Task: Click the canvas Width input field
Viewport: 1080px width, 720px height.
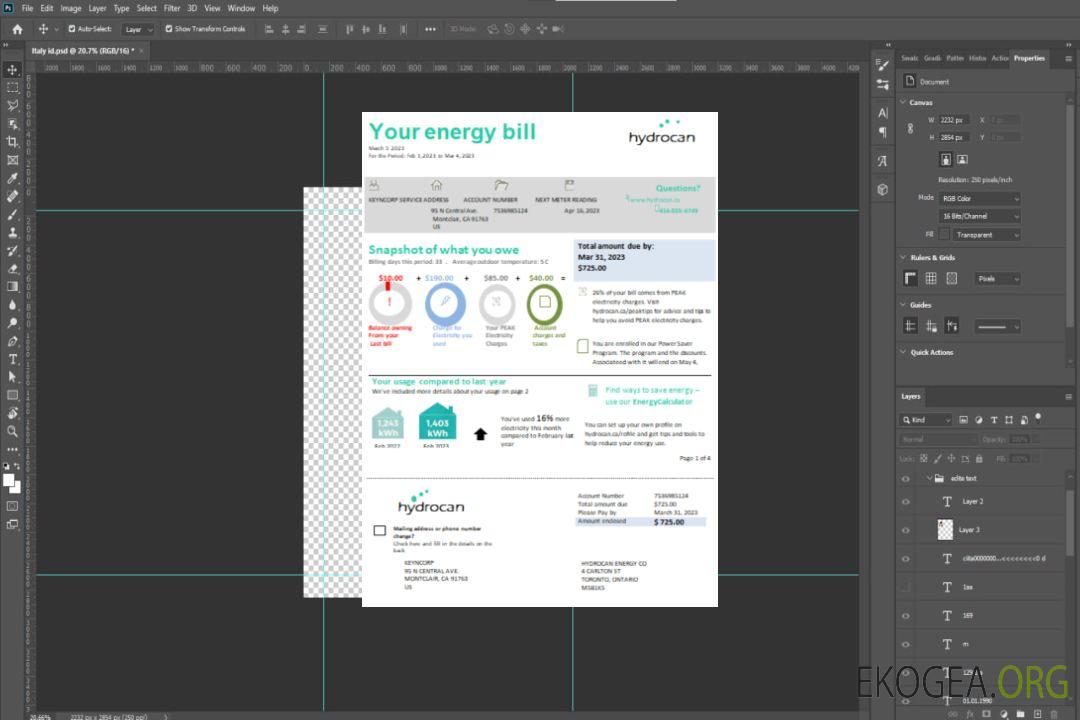Action: [954, 120]
